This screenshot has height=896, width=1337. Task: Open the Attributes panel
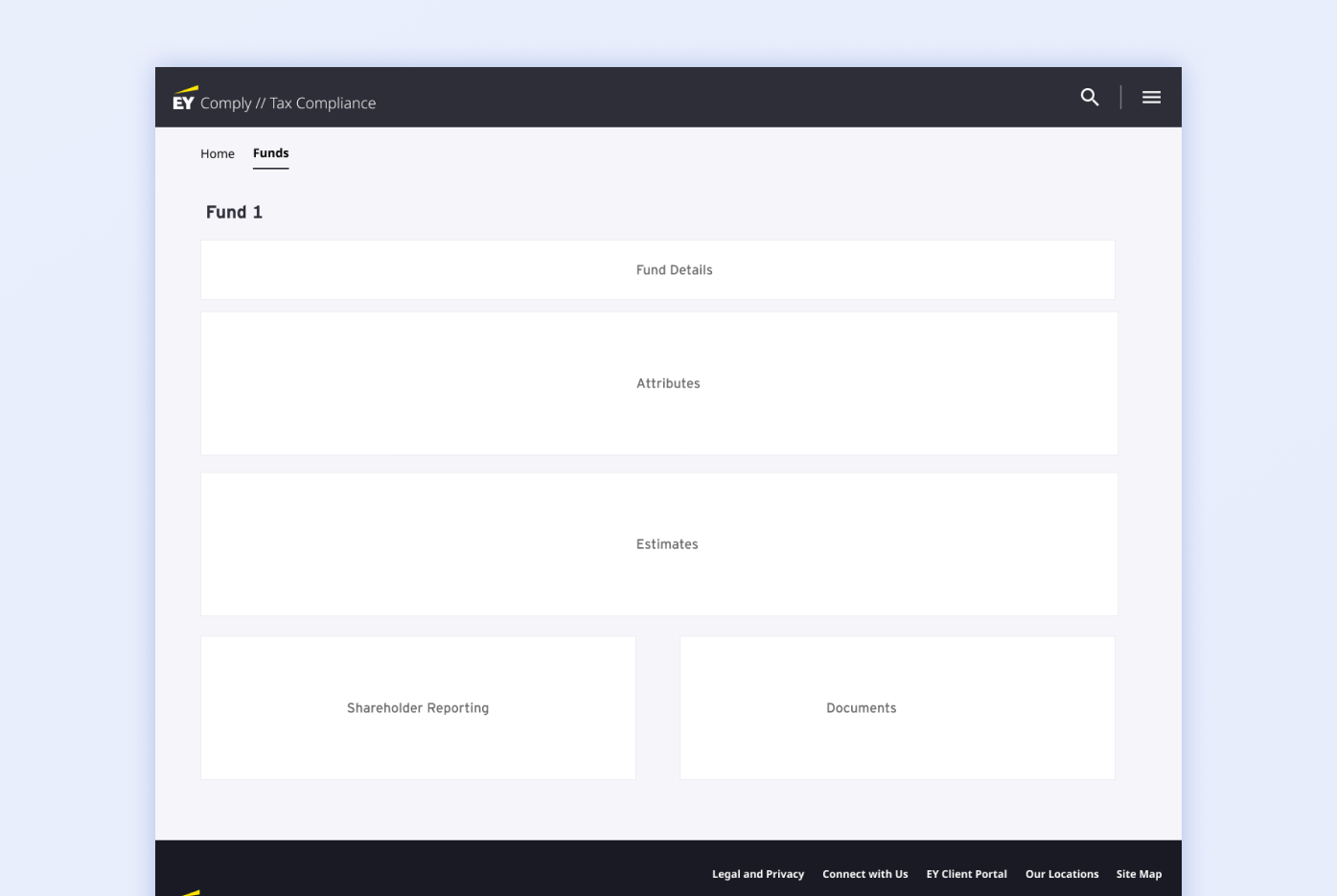click(x=659, y=383)
